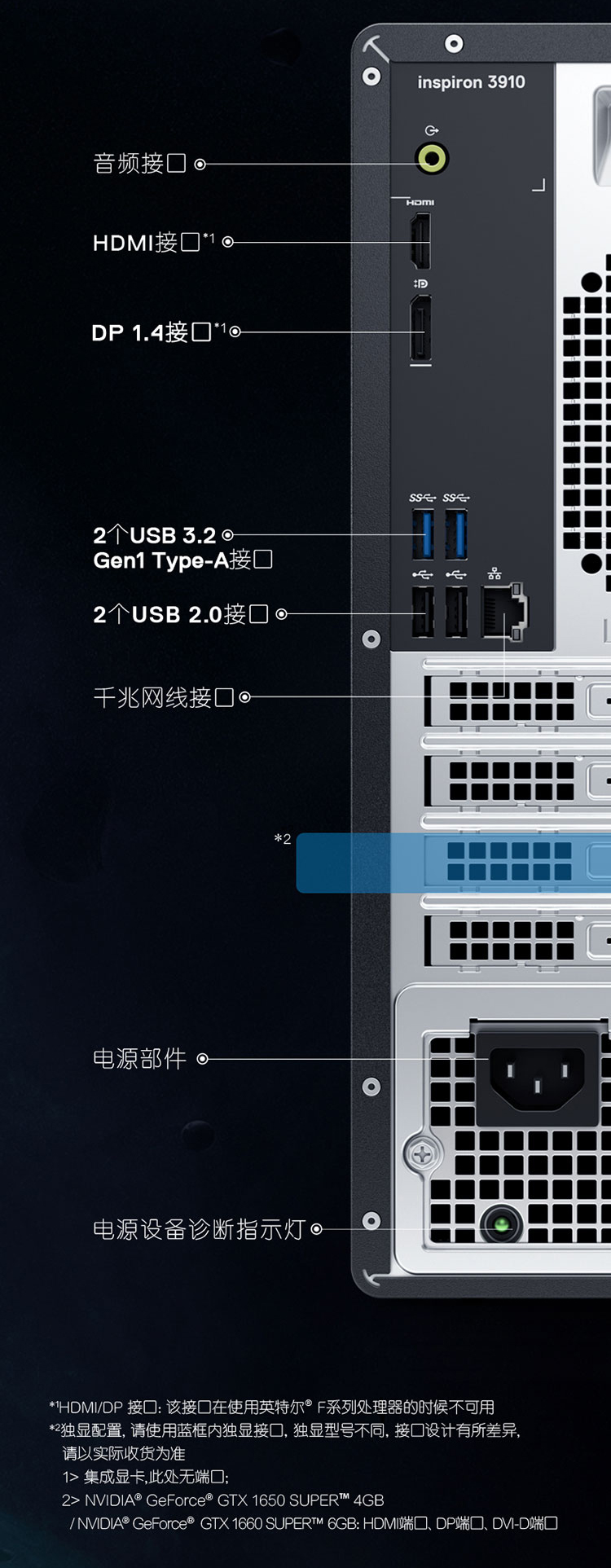611x1568 pixels.
Task: Click the inspiron 3910 model name
Action: (x=471, y=82)
